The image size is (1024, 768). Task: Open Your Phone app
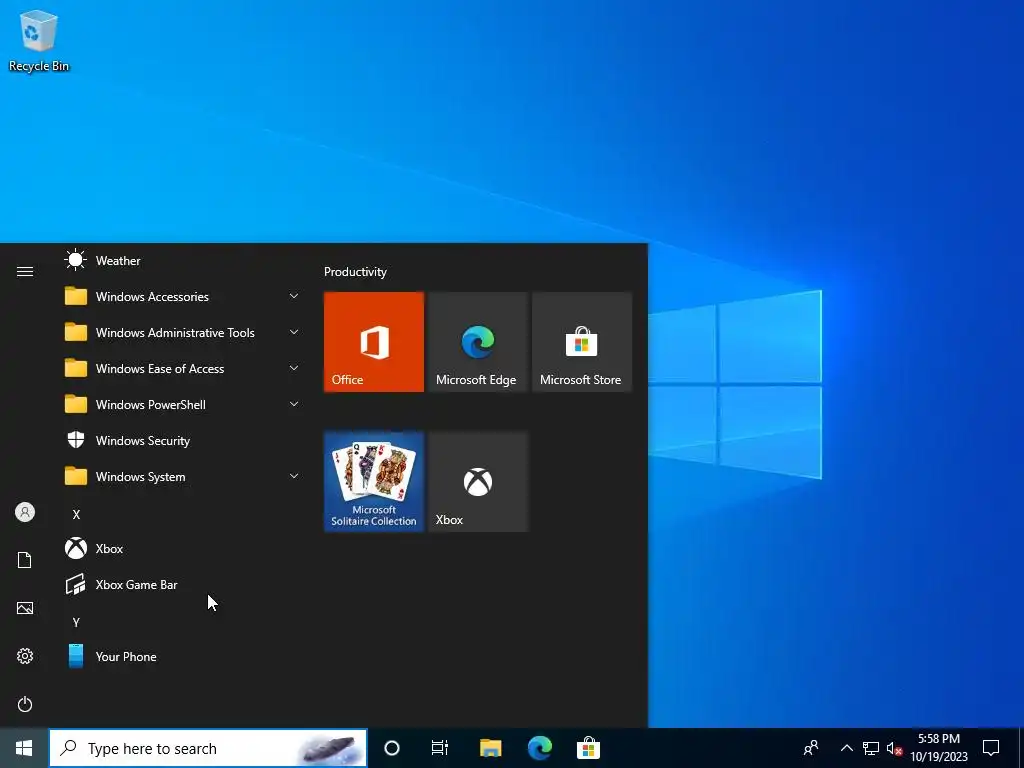tap(182, 656)
